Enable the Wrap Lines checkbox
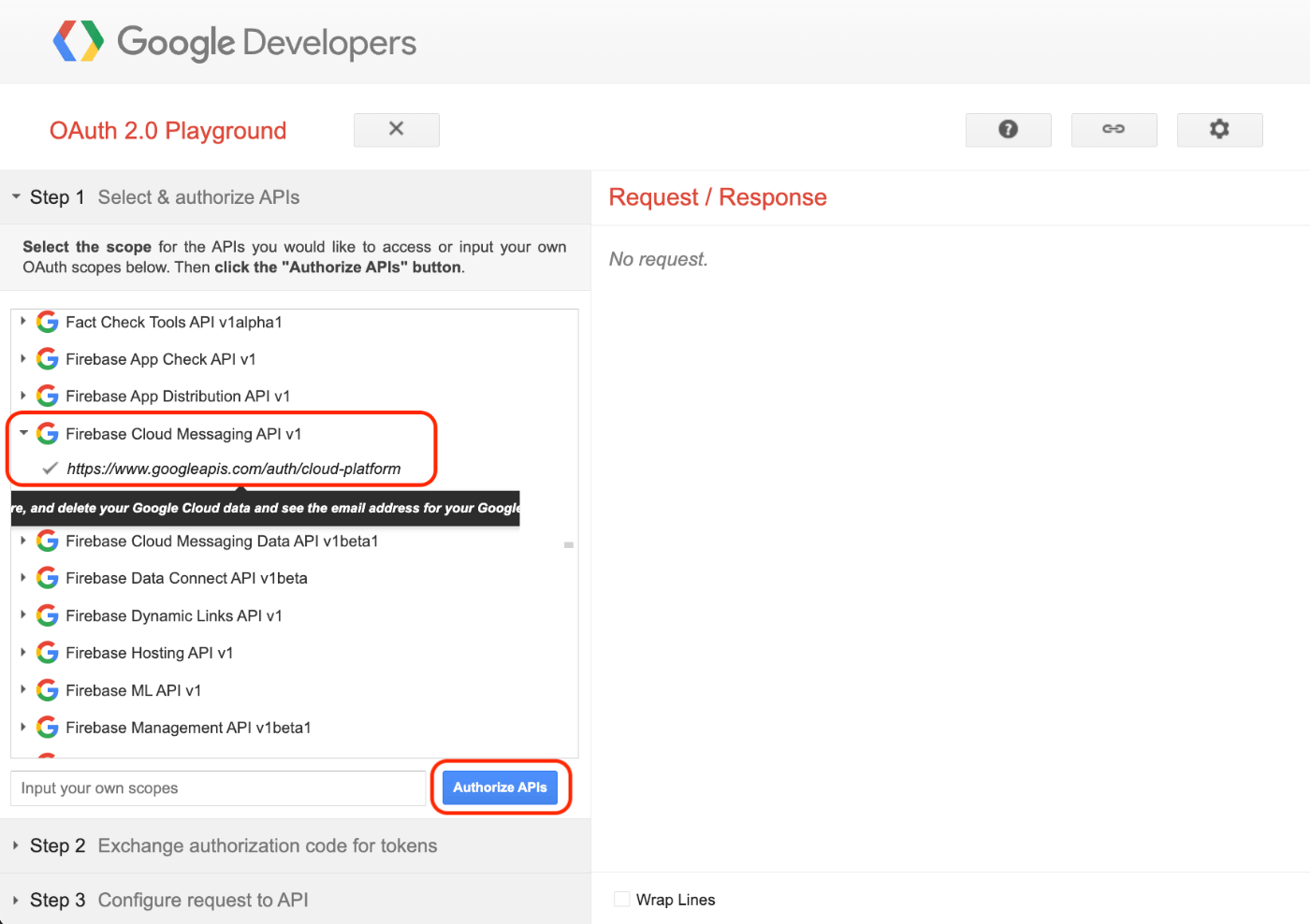Viewport: 1310px width, 924px height. pyautogui.click(x=622, y=900)
